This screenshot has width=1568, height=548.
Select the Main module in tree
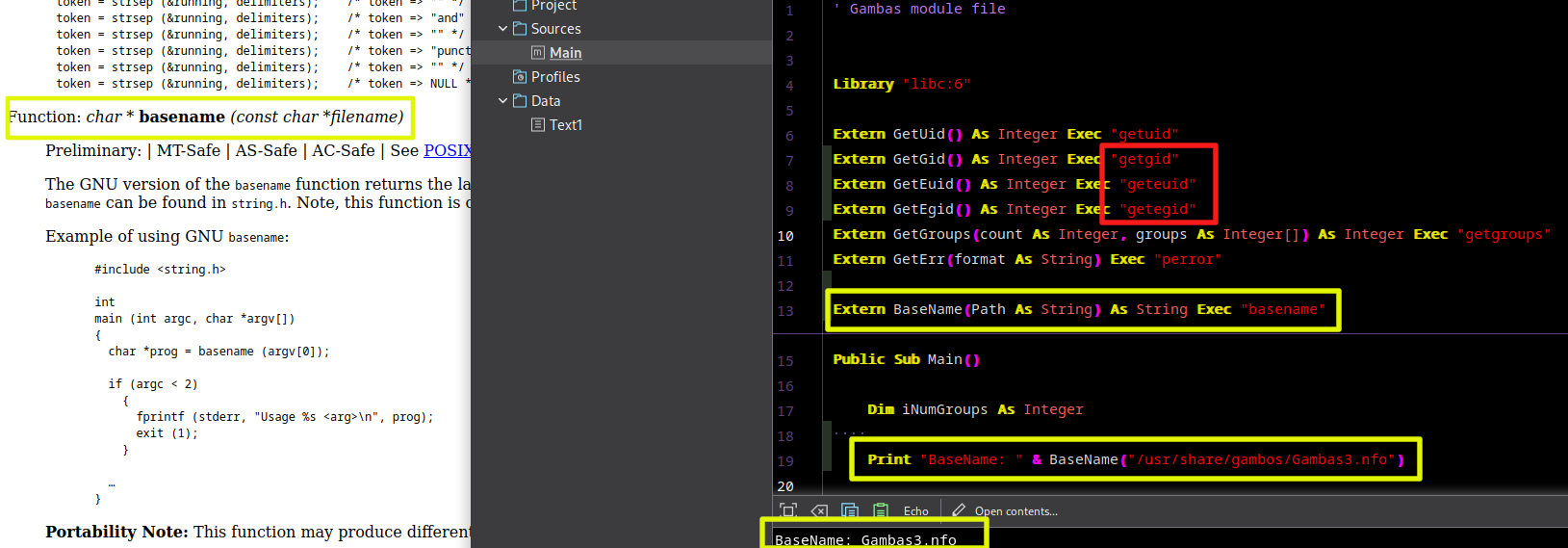[565, 53]
